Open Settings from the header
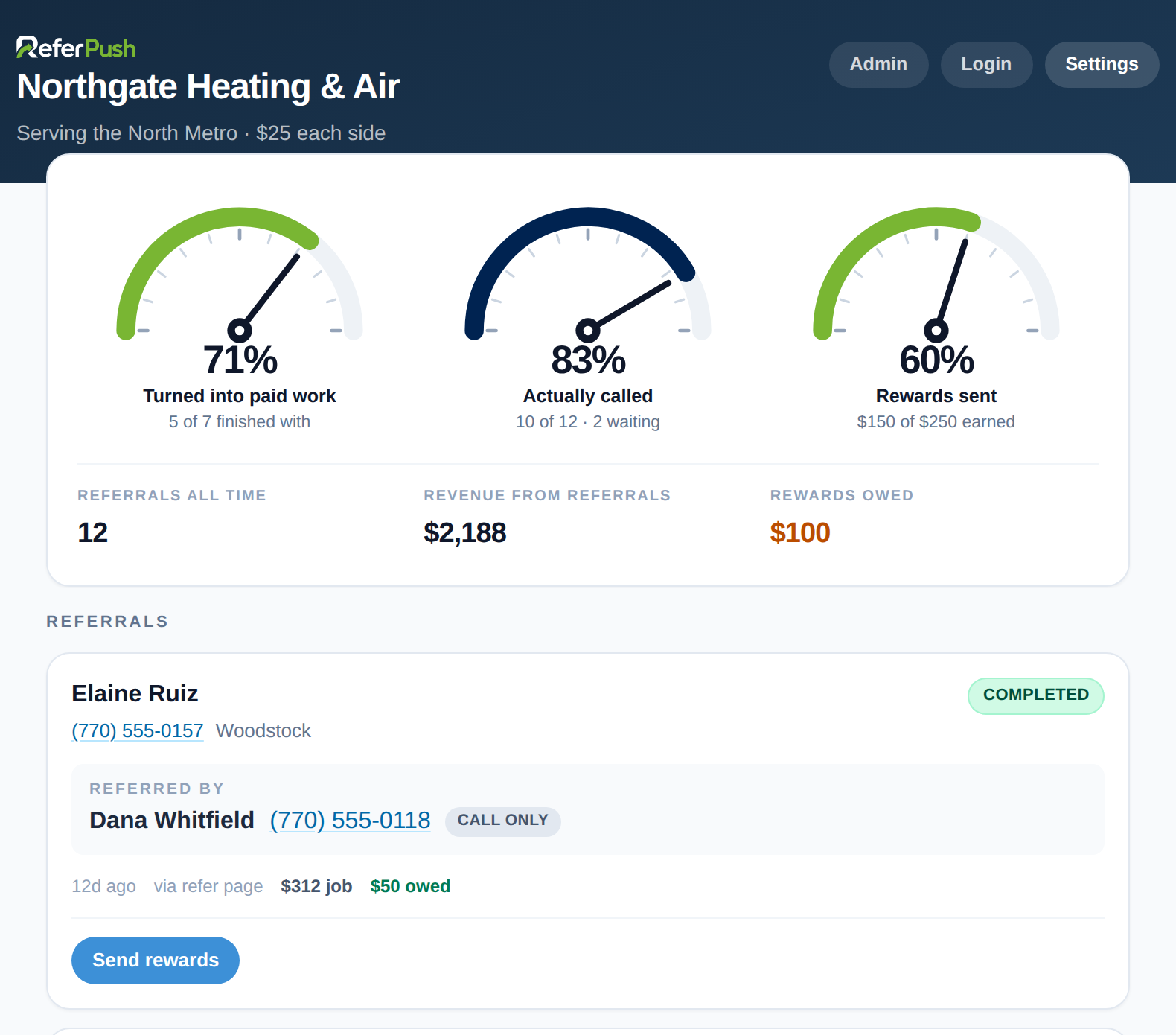The image size is (1176, 1035). coord(1102,64)
